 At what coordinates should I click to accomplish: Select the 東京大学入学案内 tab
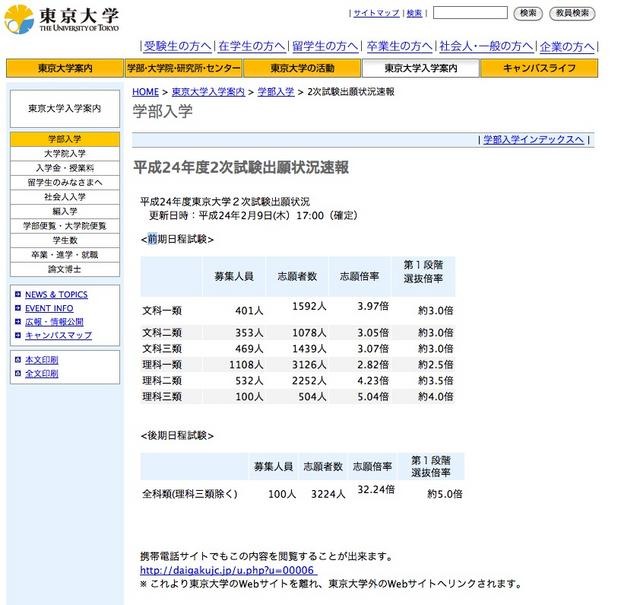click(x=421, y=68)
